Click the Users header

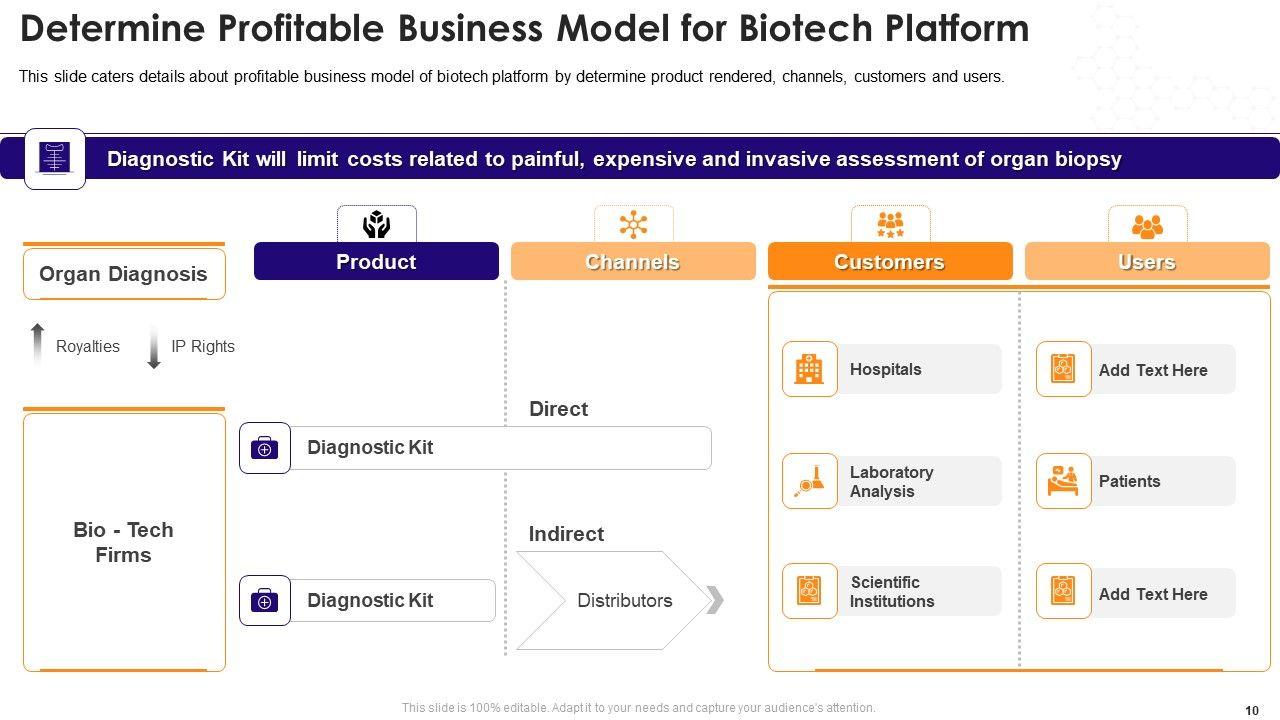point(1146,262)
